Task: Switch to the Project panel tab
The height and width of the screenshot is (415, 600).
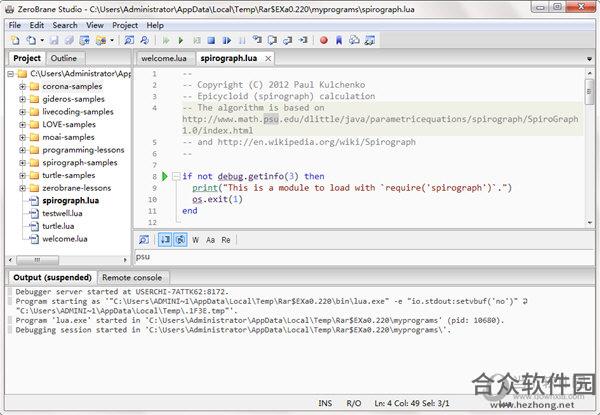Action: click(x=27, y=58)
